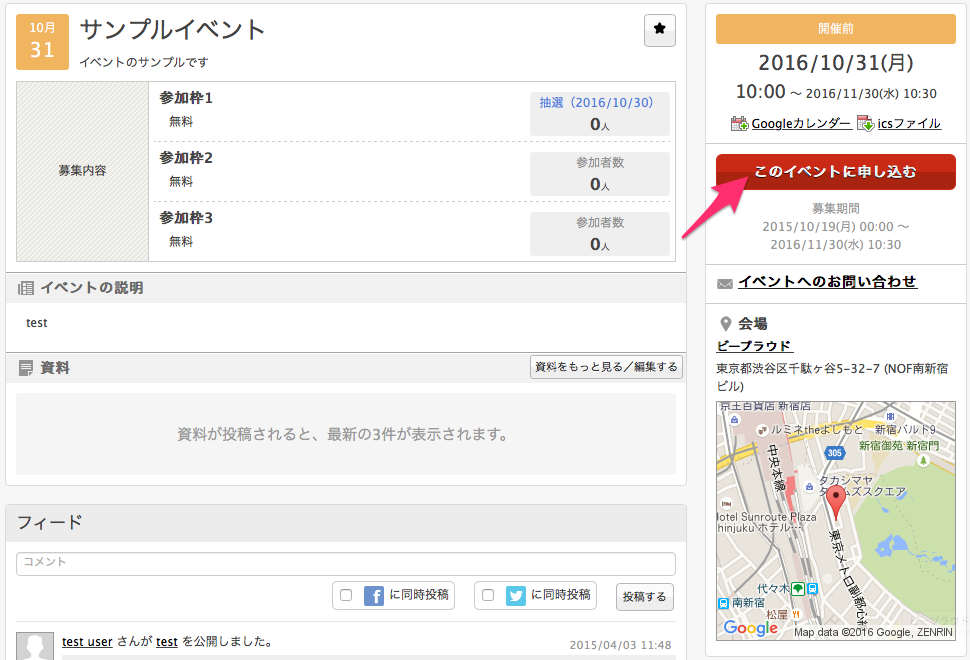Click the envelope icon beside the inquiry link
970x660 pixels.
tap(724, 283)
